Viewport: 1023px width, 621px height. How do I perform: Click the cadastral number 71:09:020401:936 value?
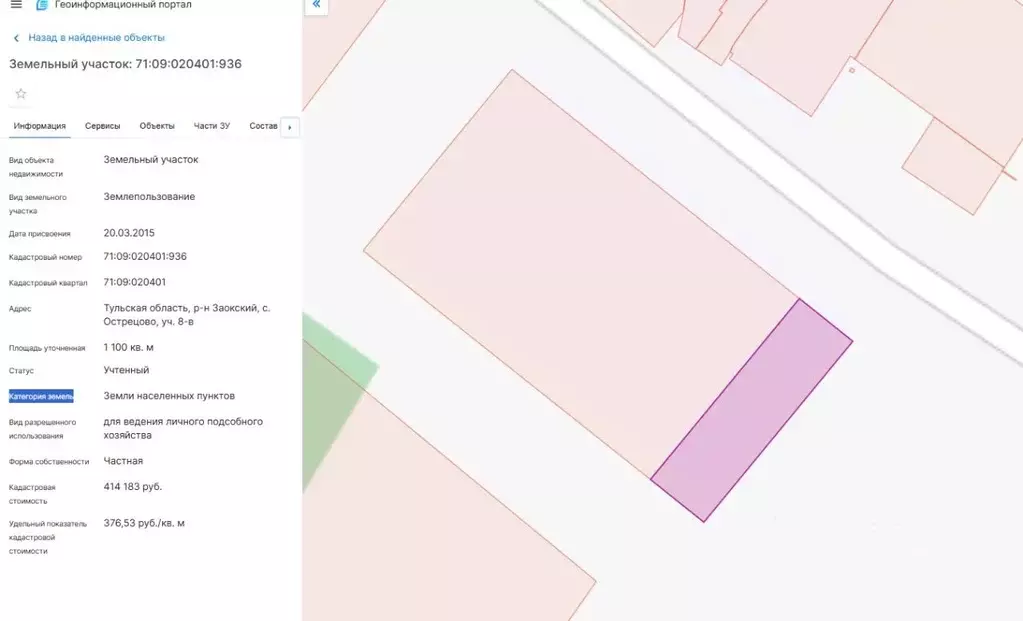click(x=145, y=257)
